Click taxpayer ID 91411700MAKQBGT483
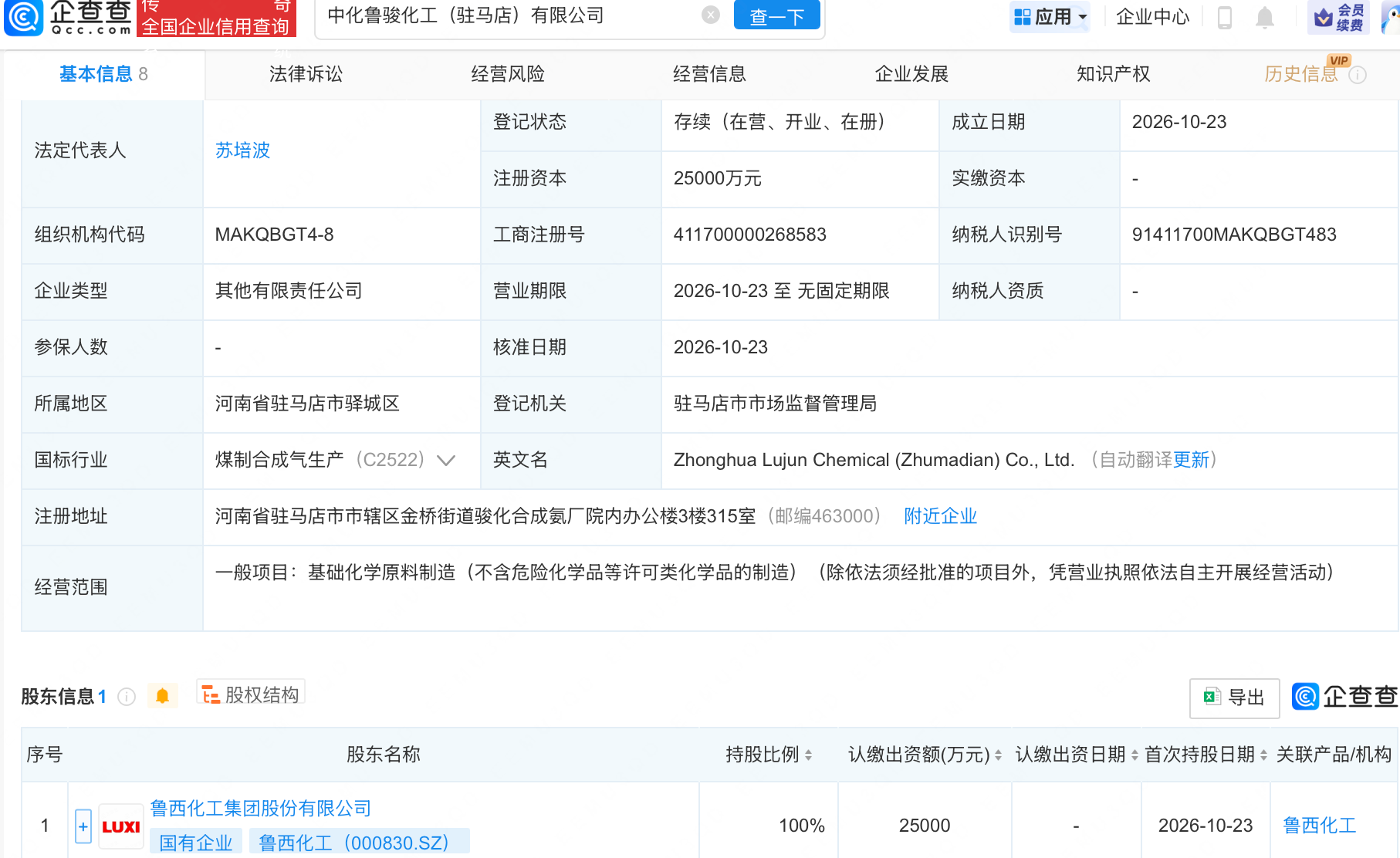This screenshot has width=1400, height=858. click(x=1233, y=235)
